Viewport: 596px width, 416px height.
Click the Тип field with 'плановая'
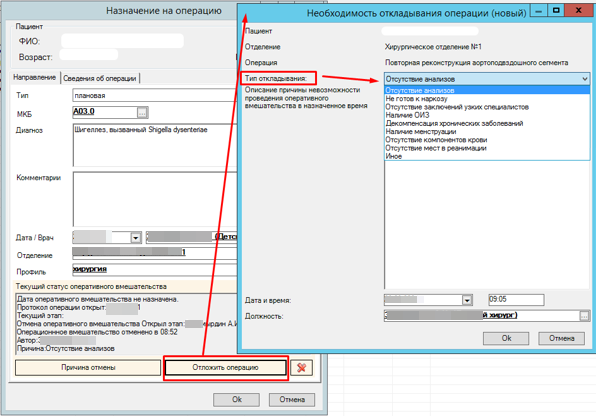(155, 95)
